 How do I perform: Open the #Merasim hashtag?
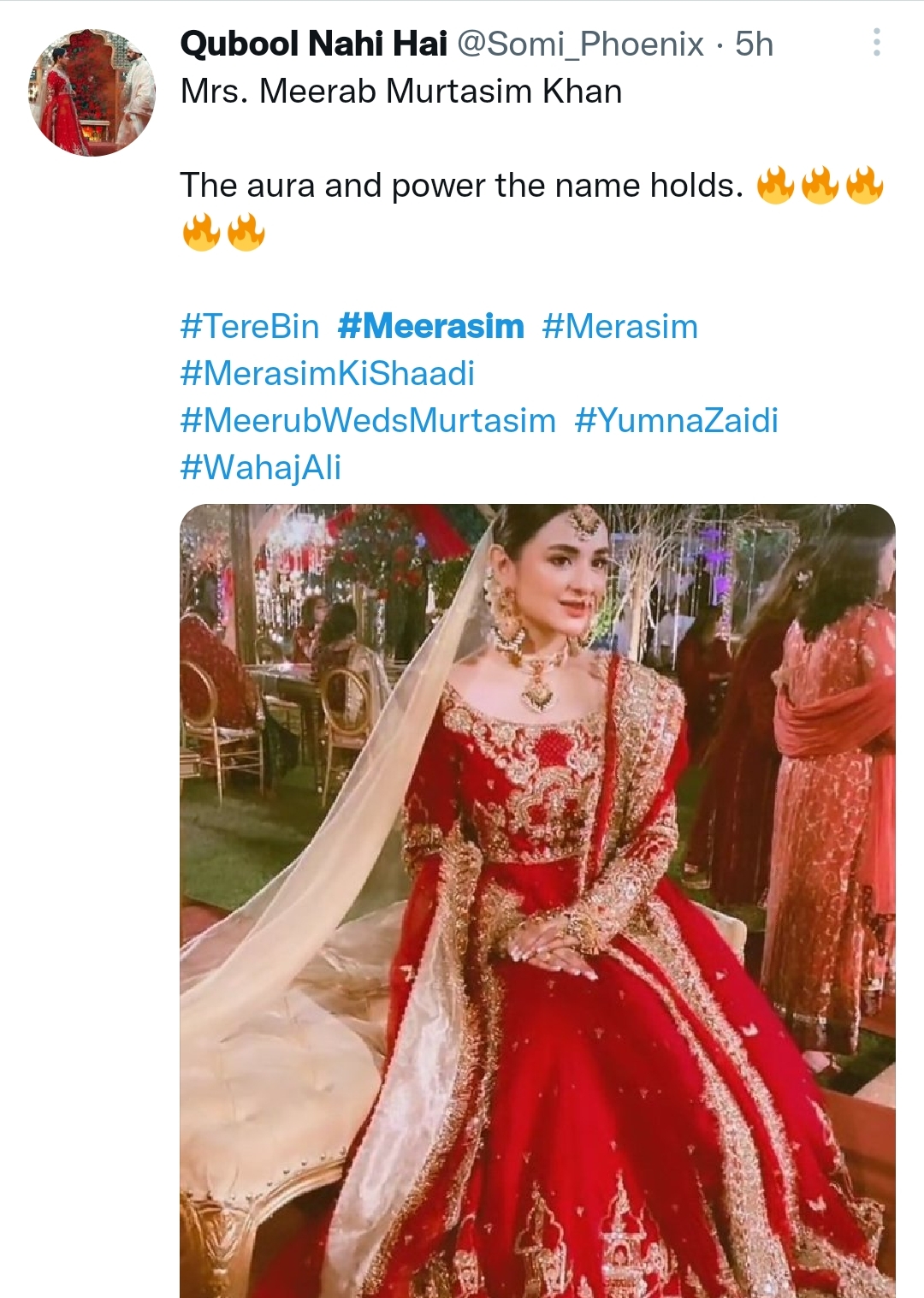[619, 325]
